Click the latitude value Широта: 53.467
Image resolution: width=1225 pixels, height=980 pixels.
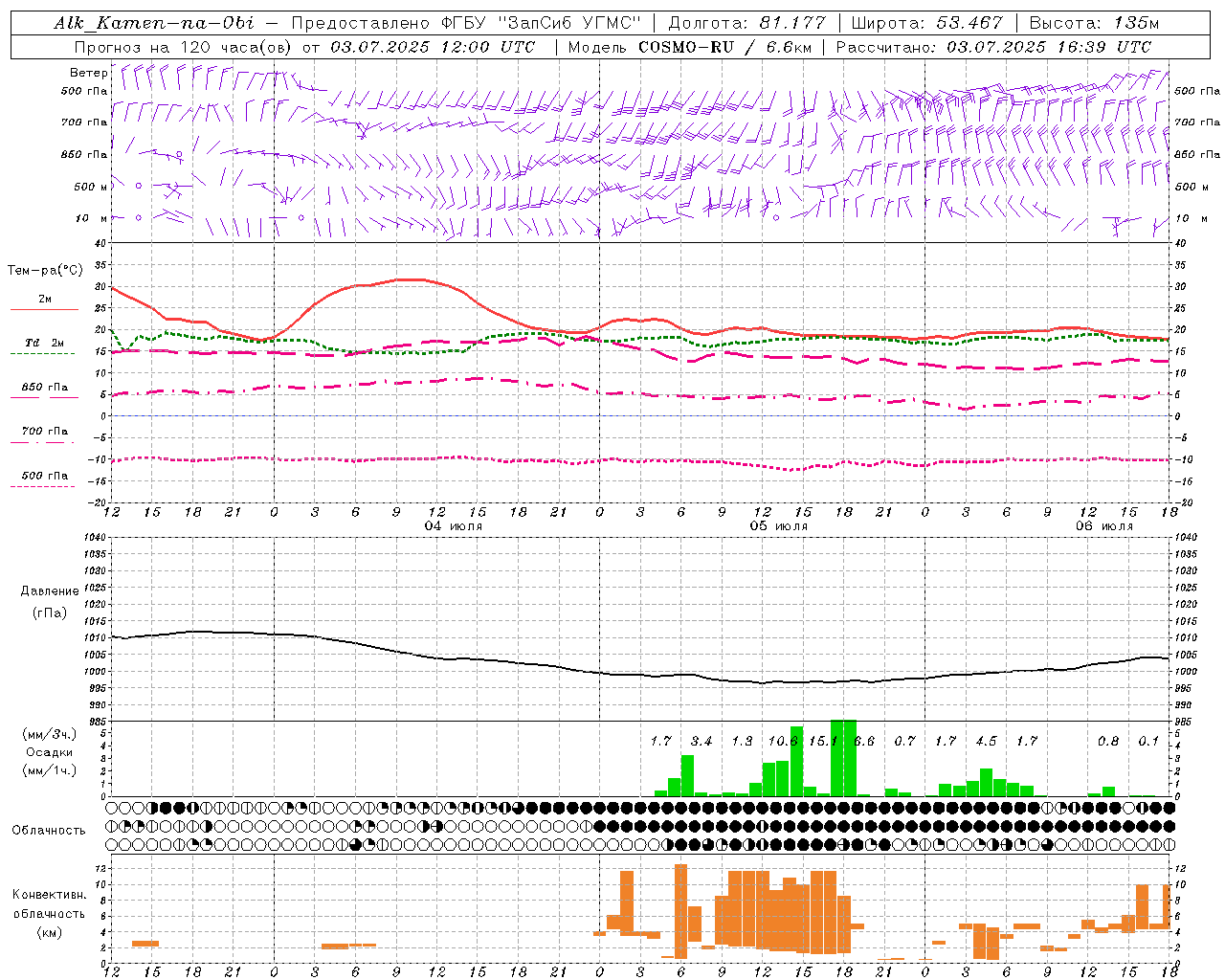pyautogui.click(x=926, y=23)
